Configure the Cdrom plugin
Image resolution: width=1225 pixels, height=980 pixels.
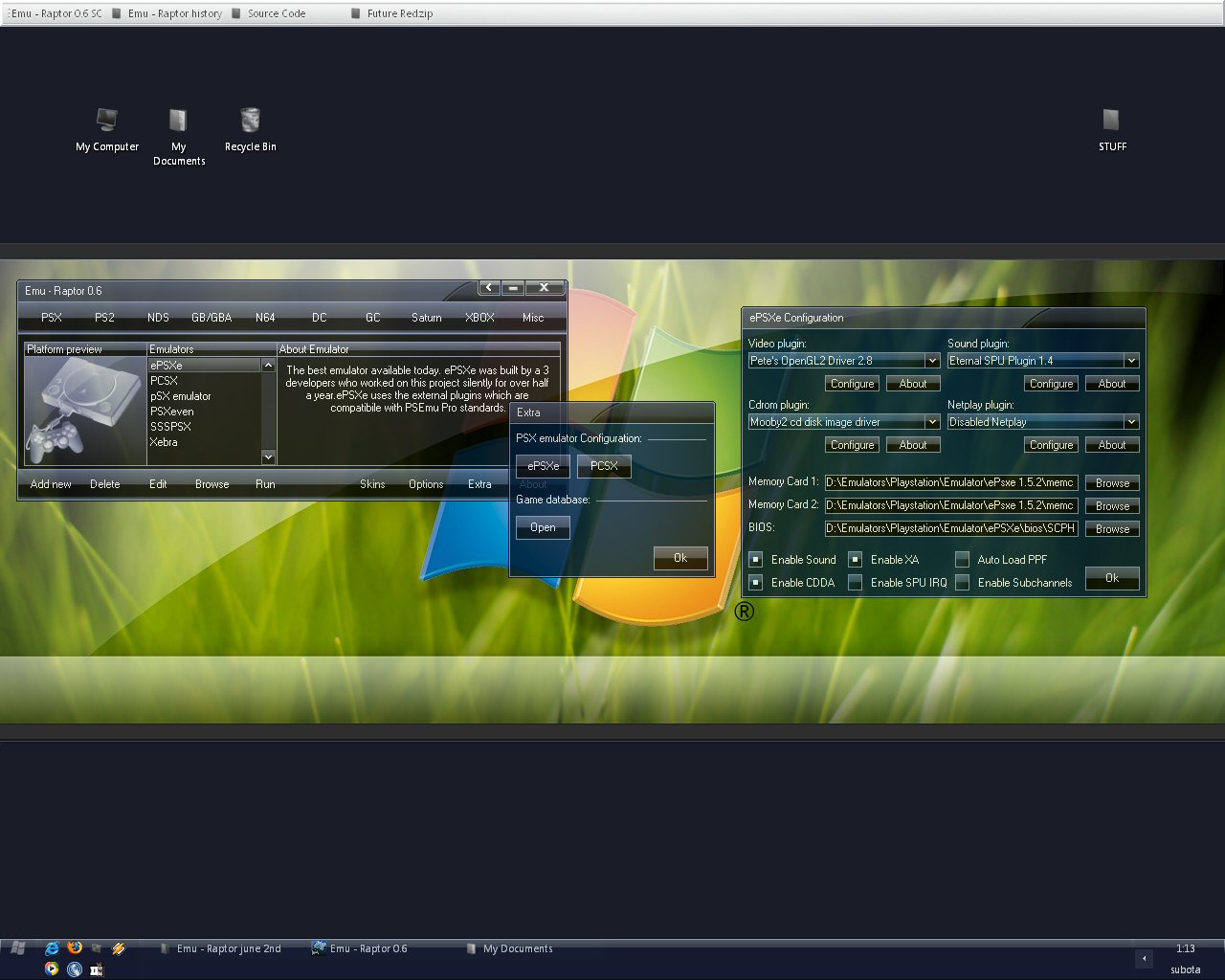click(x=852, y=445)
